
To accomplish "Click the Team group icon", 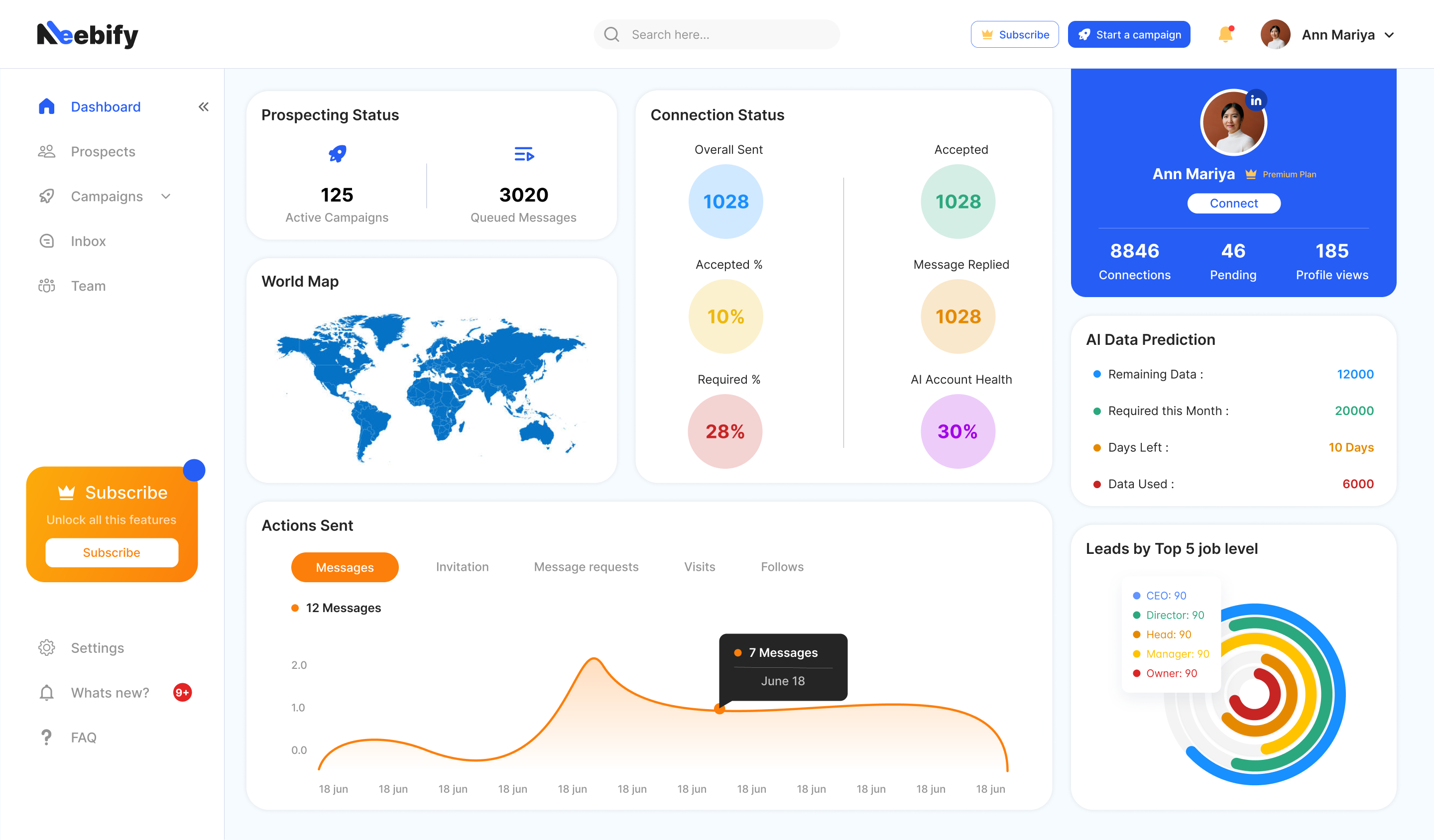I will (x=47, y=286).
